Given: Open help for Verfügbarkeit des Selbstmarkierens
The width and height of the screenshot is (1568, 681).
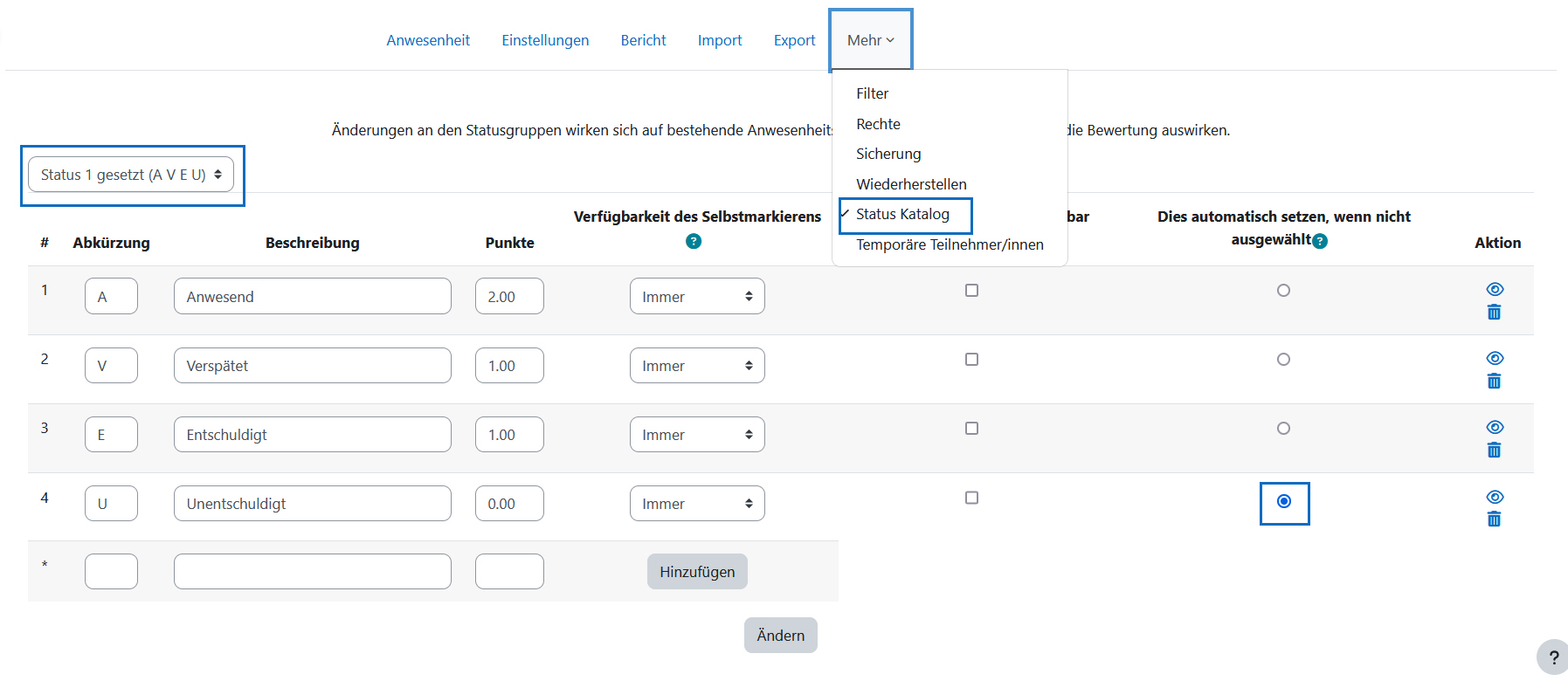Looking at the screenshot, I should tap(694, 241).
